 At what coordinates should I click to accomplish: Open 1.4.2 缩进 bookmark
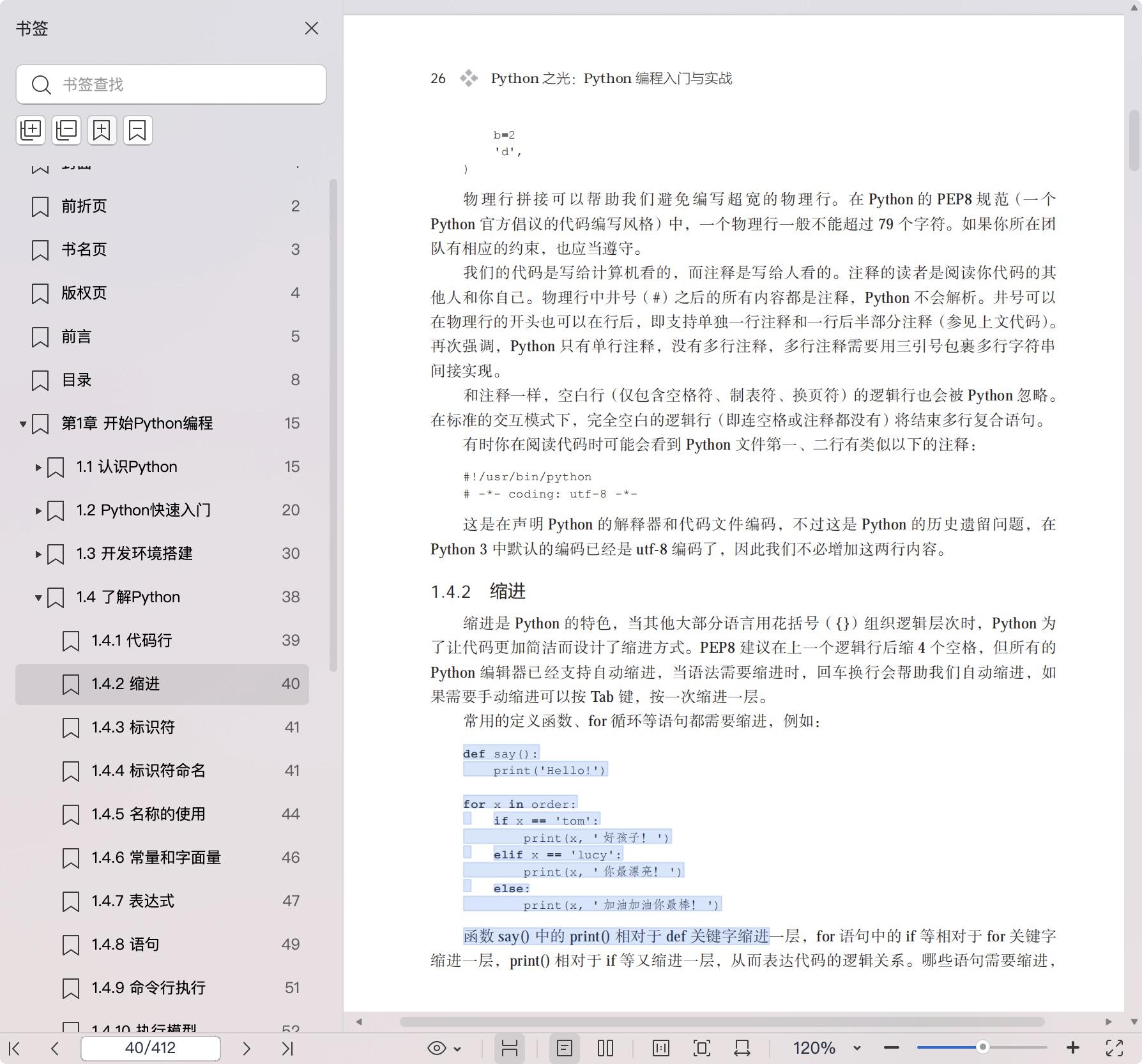click(x=162, y=684)
